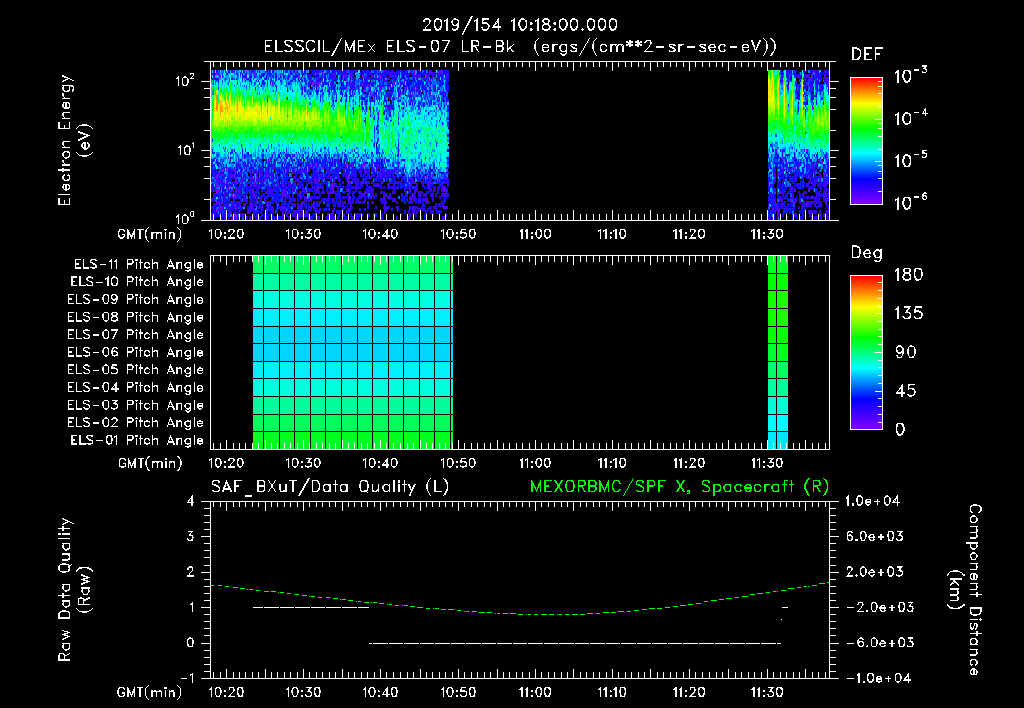
Task: Click the Deg pitch angle color bar
Action: (x=866, y=353)
